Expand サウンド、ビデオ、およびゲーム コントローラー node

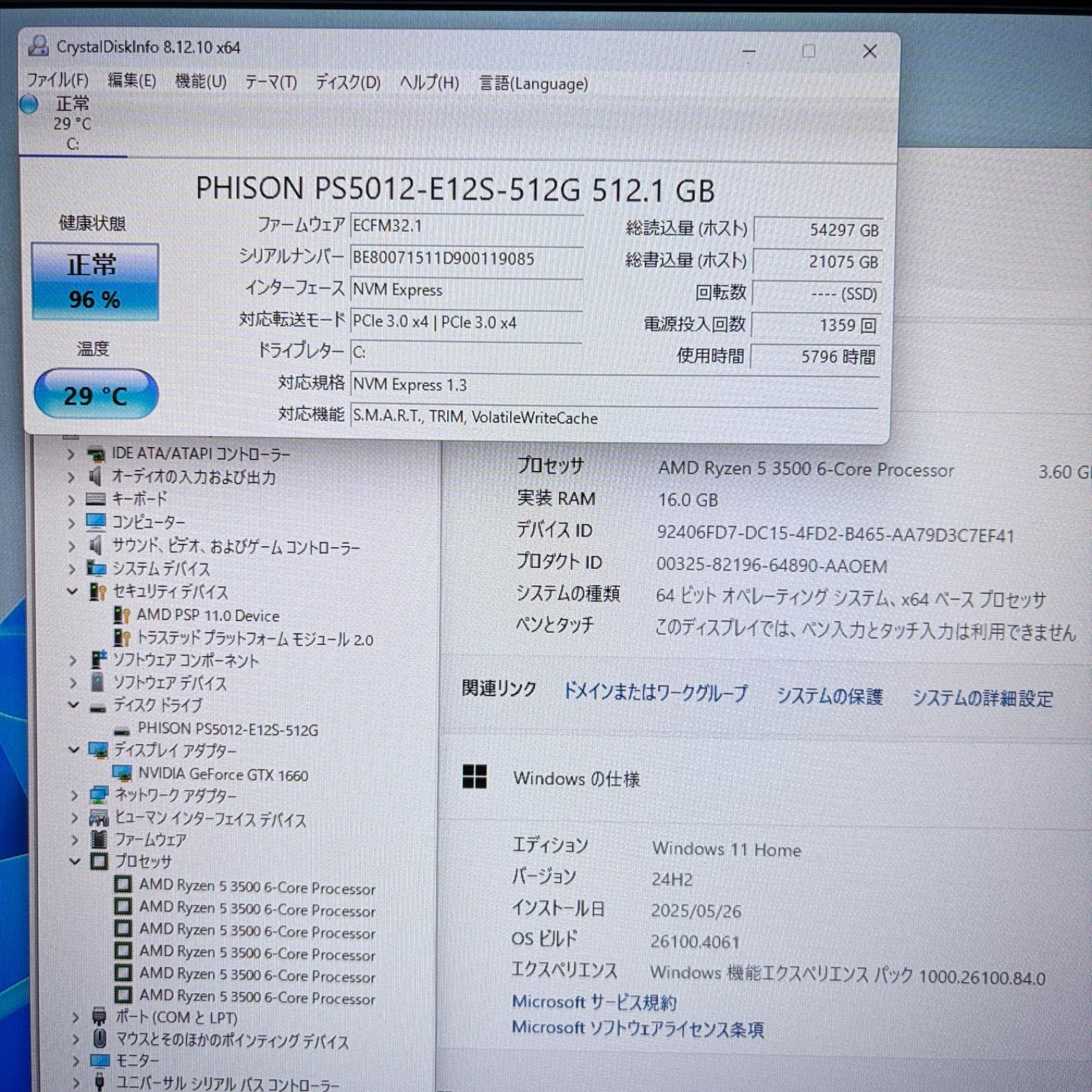(x=72, y=546)
